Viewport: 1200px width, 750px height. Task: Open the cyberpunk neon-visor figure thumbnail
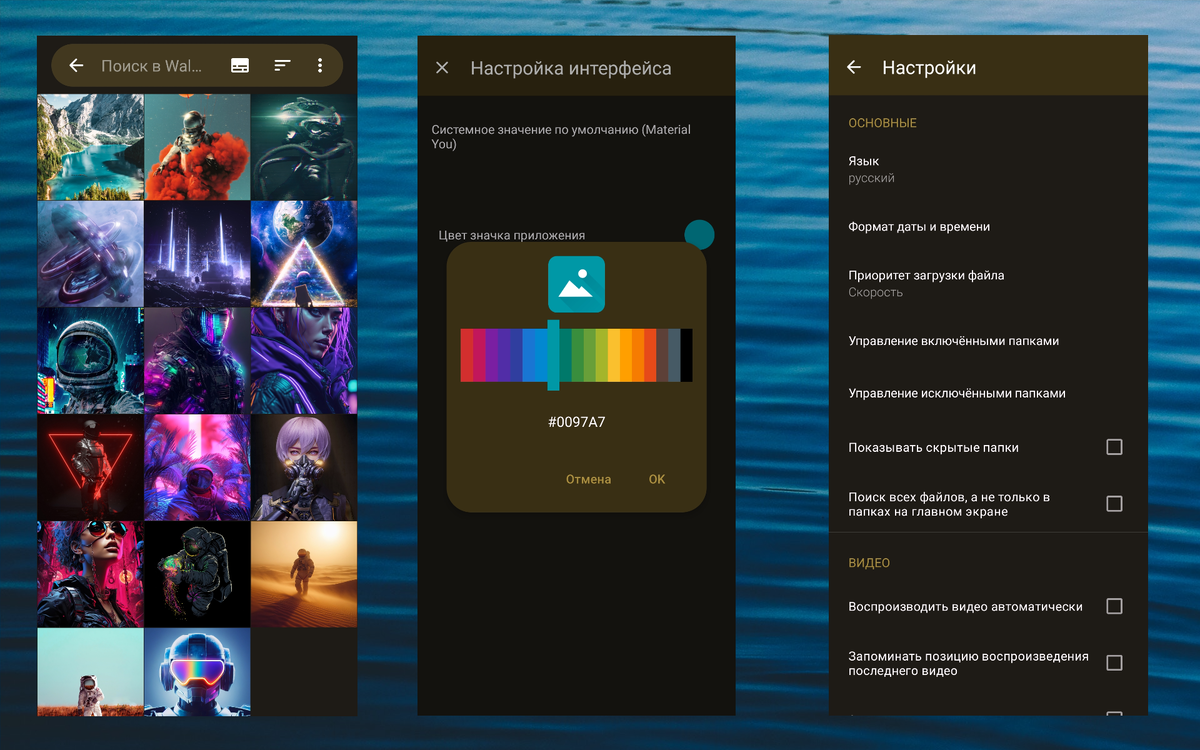point(197,361)
